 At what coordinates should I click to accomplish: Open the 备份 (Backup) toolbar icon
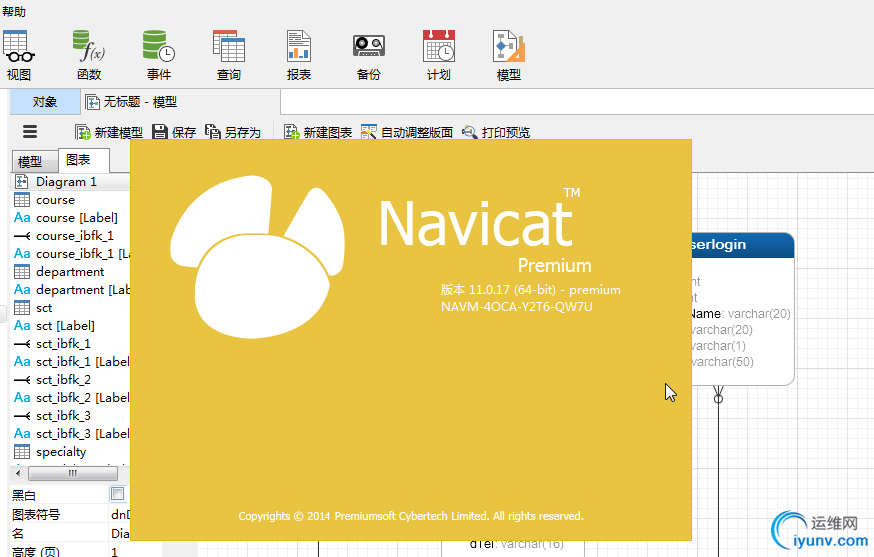pos(369,55)
